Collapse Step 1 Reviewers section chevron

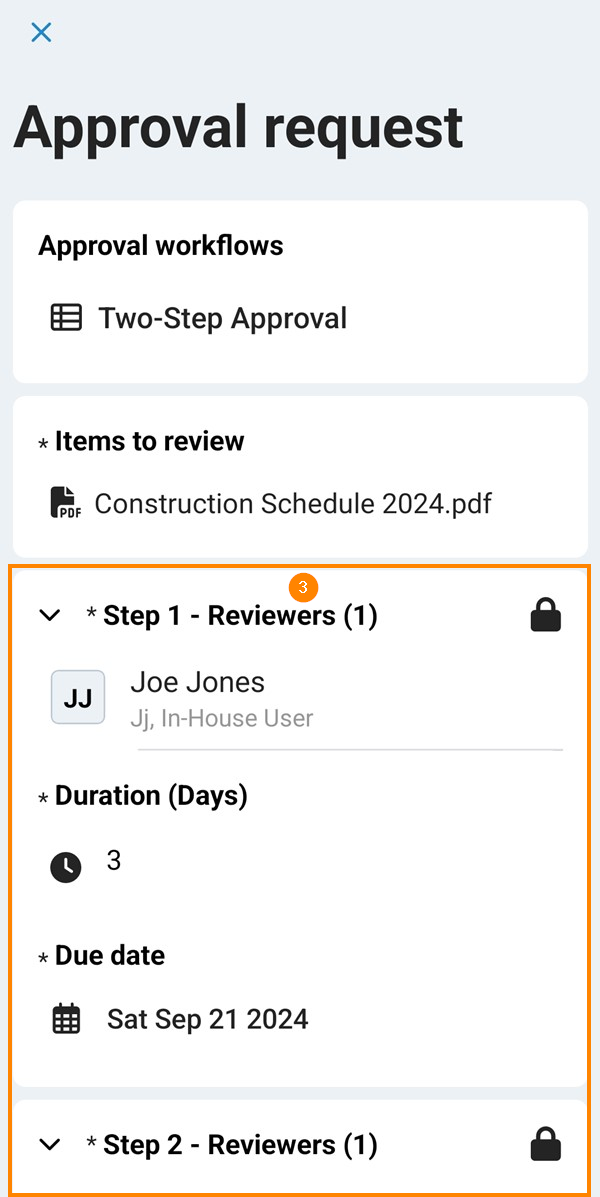pyautogui.click(x=49, y=616)
